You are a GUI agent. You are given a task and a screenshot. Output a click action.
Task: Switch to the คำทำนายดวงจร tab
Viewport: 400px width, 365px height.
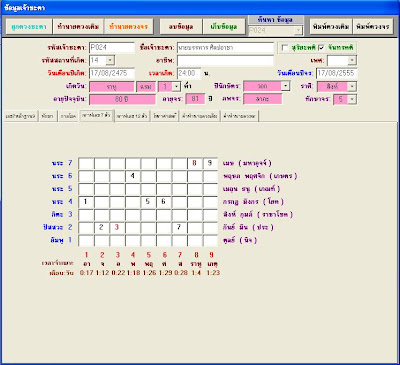point(240,116)
